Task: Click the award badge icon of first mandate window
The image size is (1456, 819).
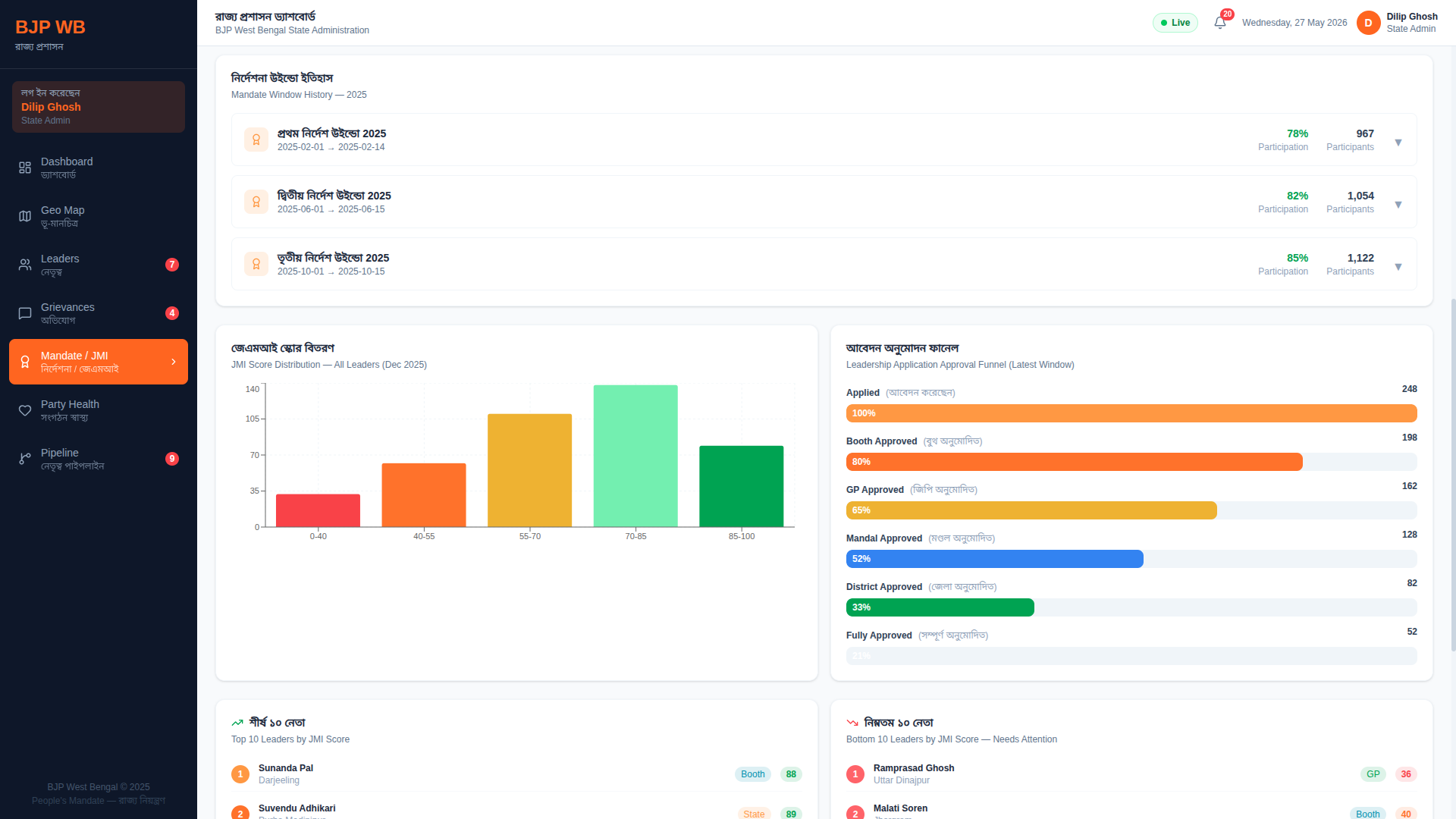Action: [256, 140]
